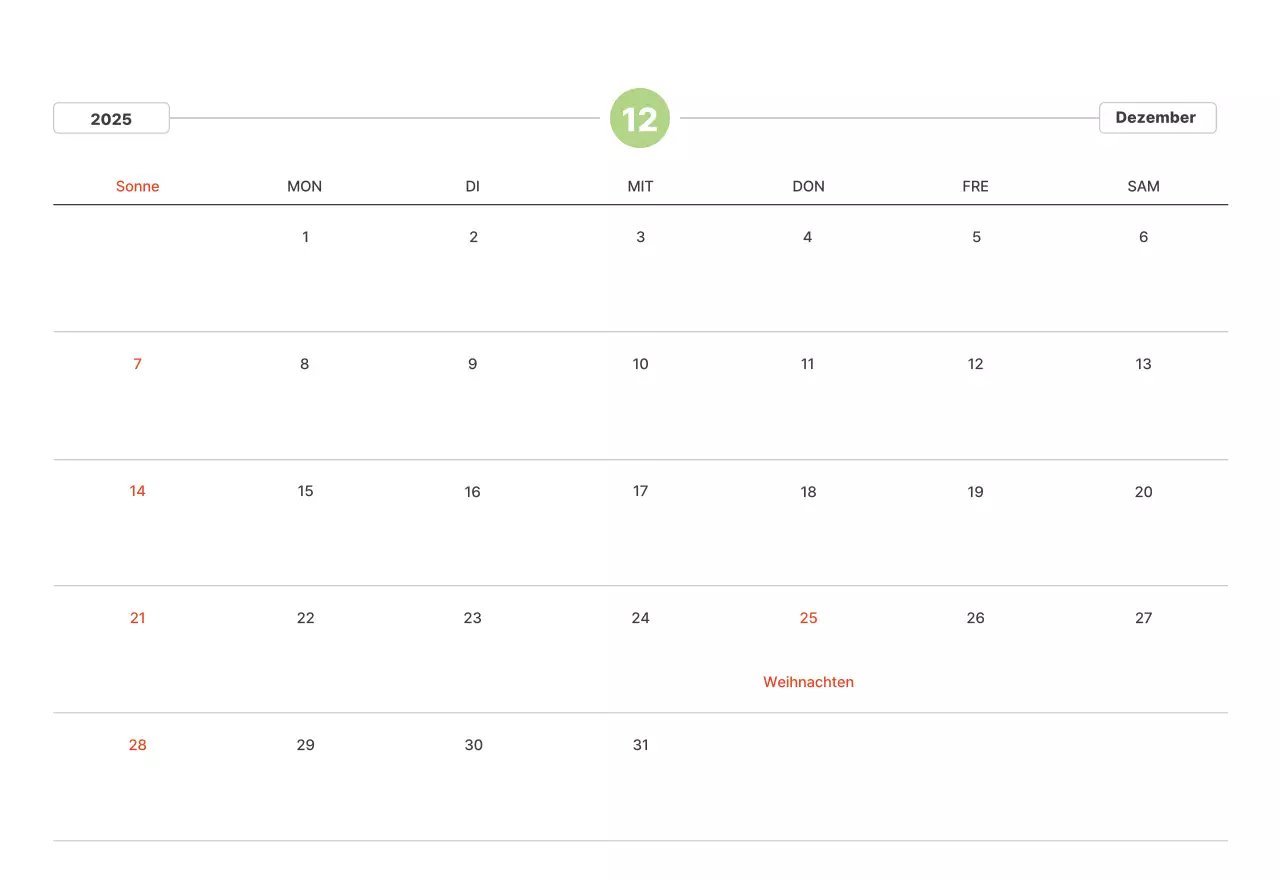Screen dimensions: 1280x880
Task: Choose Sunday the 7th
Action: pos(137,364)
